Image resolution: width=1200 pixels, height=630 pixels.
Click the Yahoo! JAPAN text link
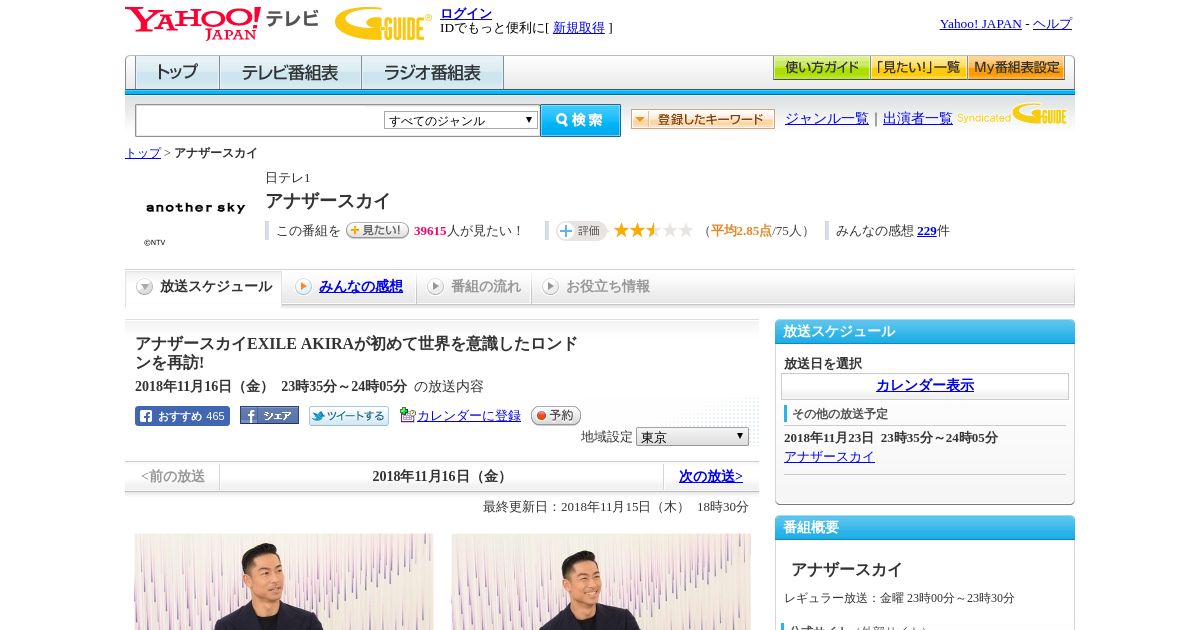tap(980, 24)
